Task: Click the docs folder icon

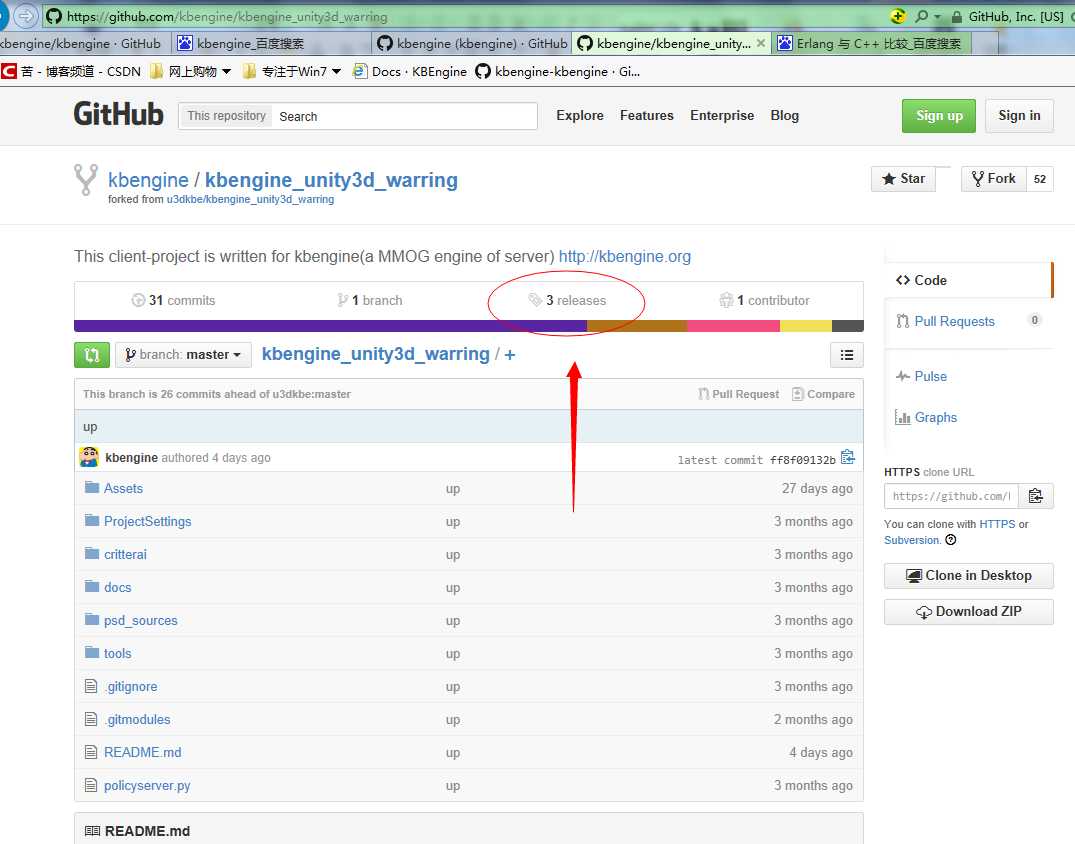Action: (92, 586)
